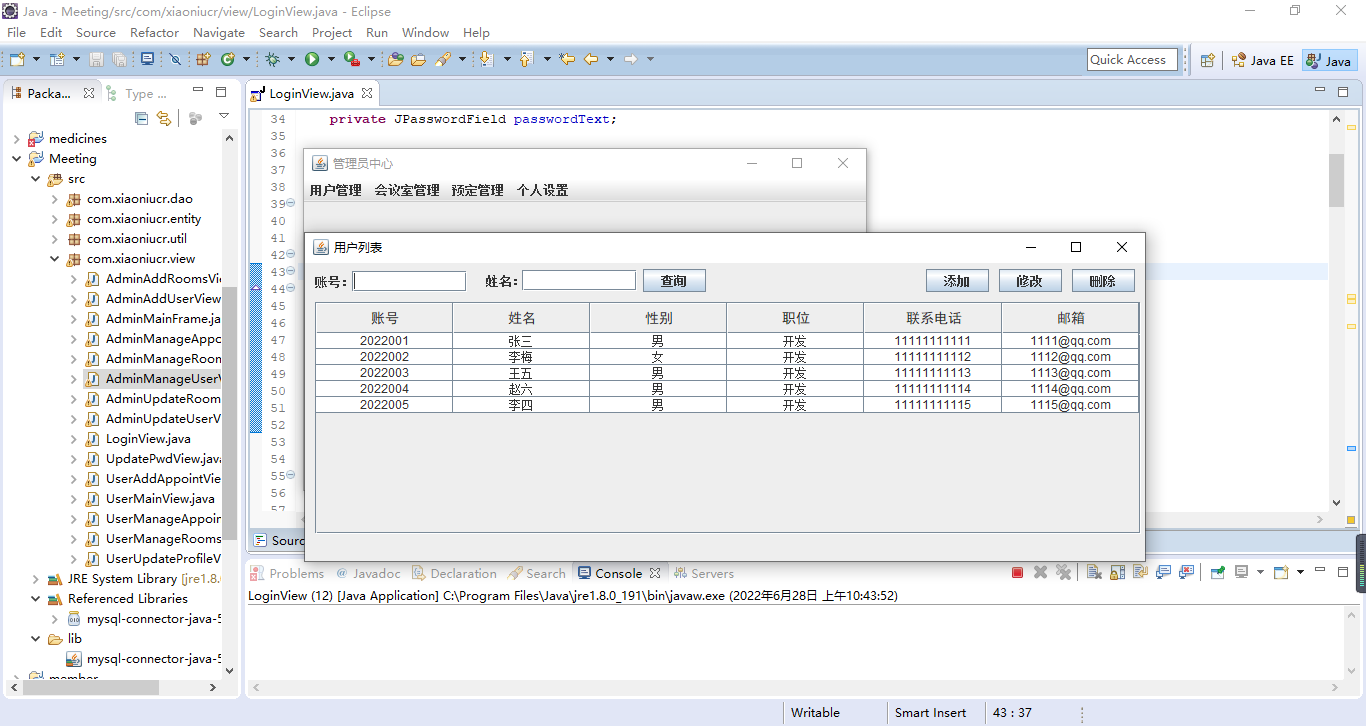
Task: Open the Run dropdown arrow
Action: pyautogui.click(x=331, y=59)
